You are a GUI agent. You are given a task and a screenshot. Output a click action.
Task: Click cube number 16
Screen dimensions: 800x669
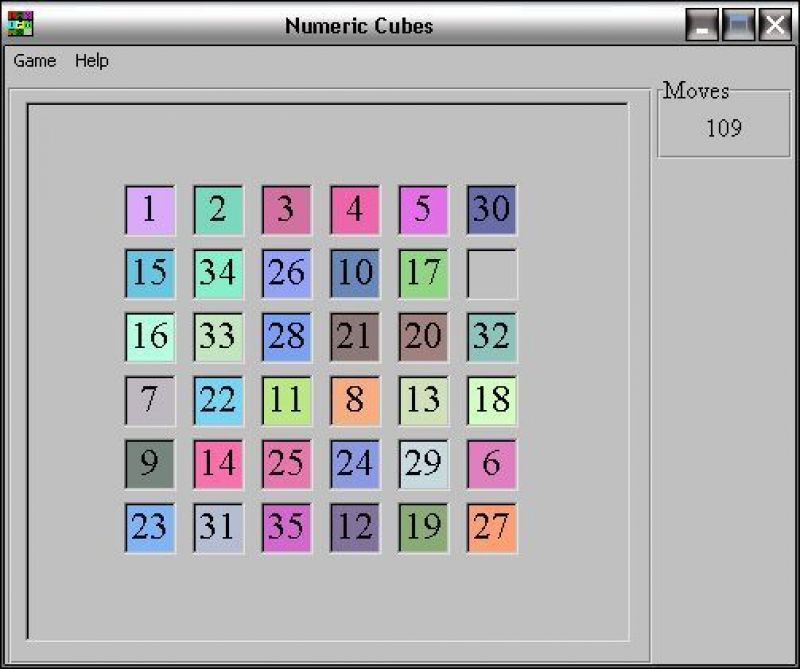150,337
